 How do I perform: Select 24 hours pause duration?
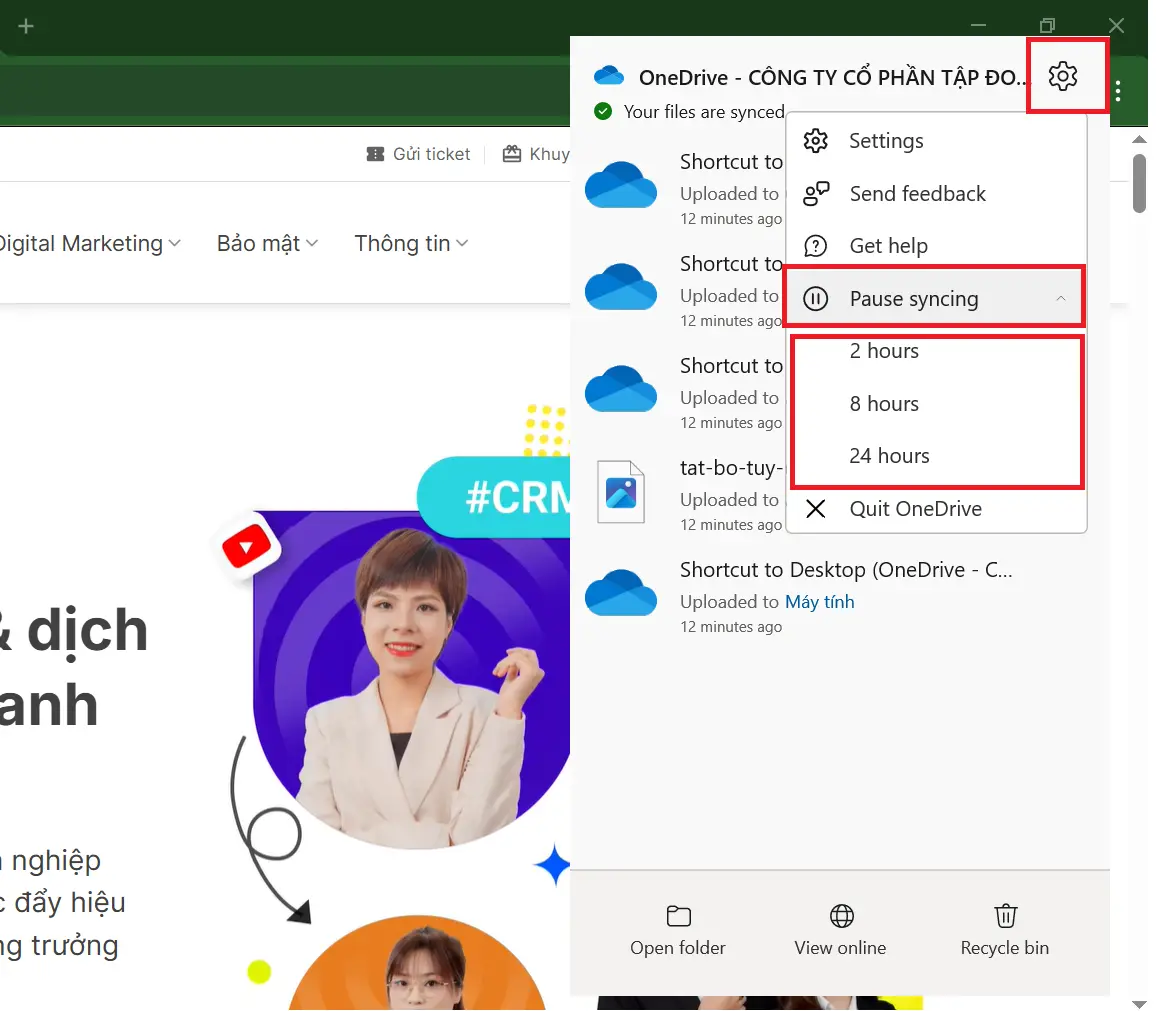[889, 456]
